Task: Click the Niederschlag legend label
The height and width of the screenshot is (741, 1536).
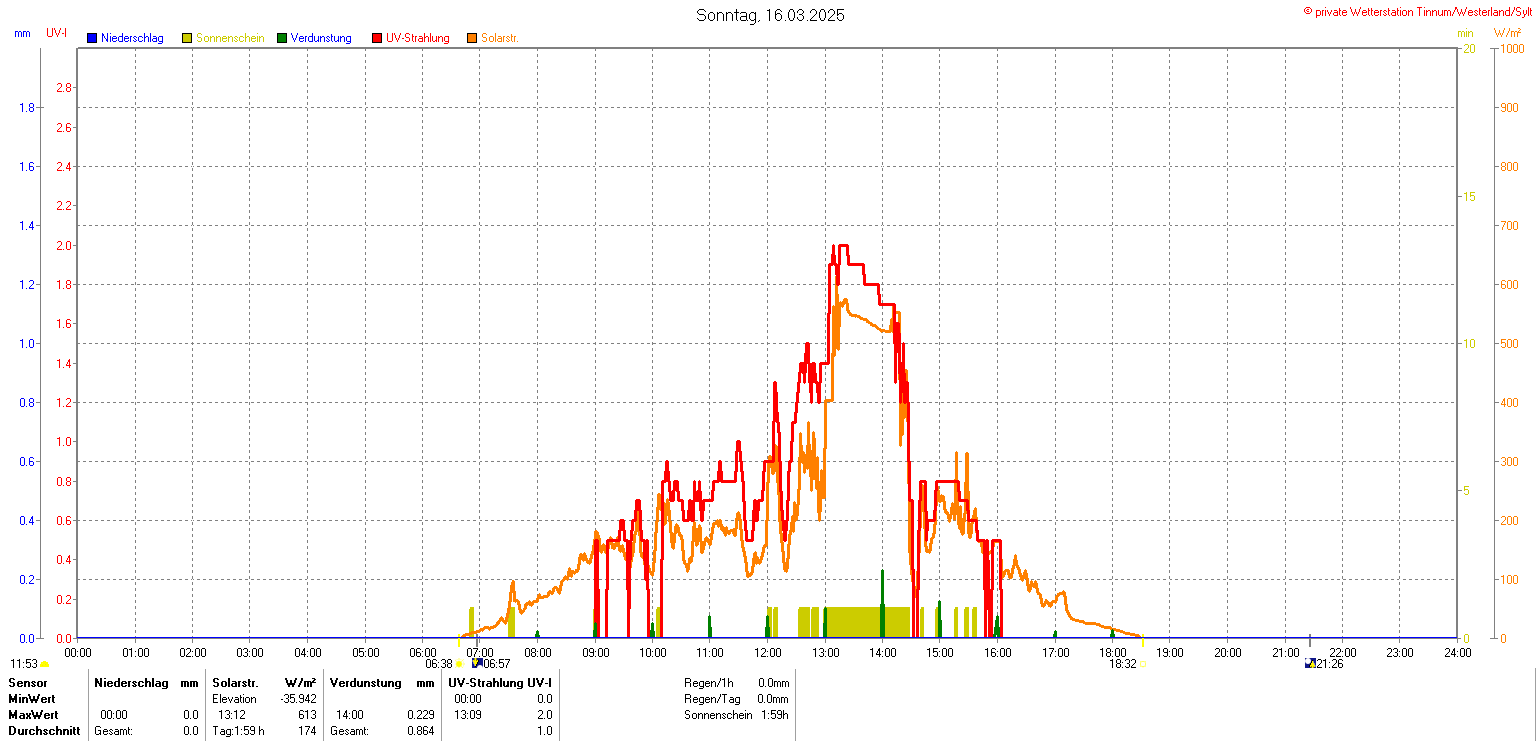Action: pos(132,38)
